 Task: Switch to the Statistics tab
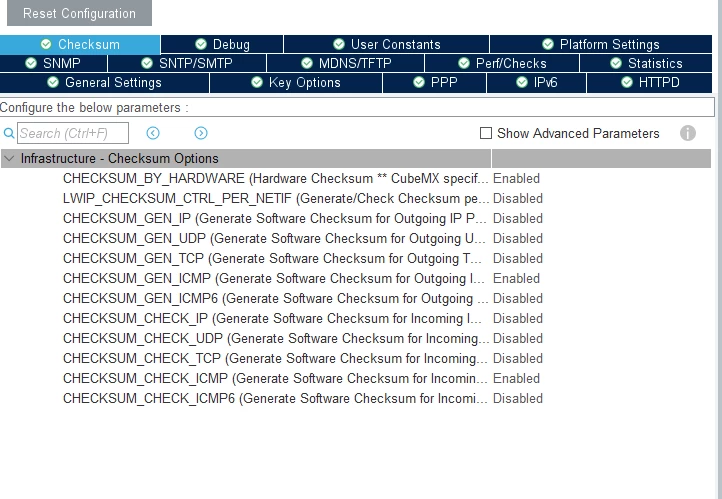(646, 63)
